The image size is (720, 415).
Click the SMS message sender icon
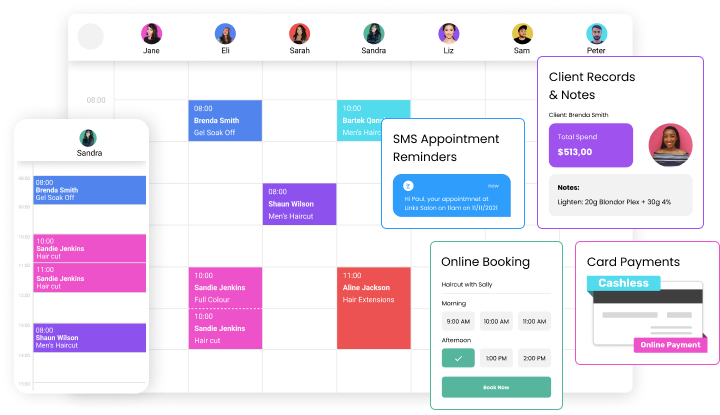tap(408, 185)
